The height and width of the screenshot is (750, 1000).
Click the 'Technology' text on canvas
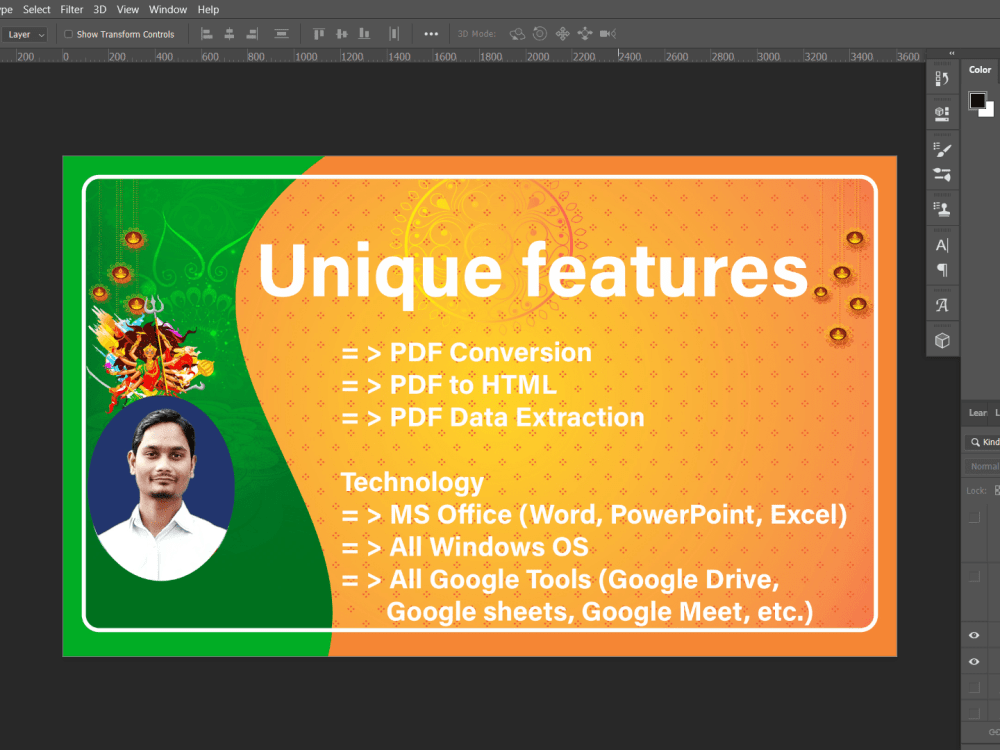(412, 483)
